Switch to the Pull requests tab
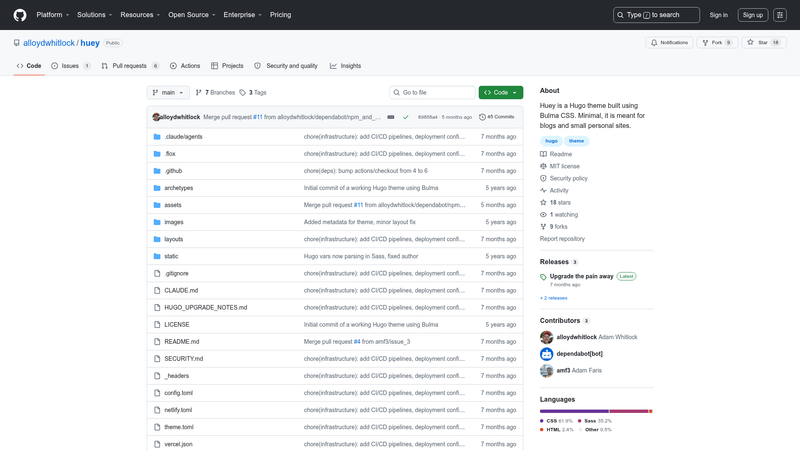Viewport: 800px width, 450px height. (x=130, y=66)
